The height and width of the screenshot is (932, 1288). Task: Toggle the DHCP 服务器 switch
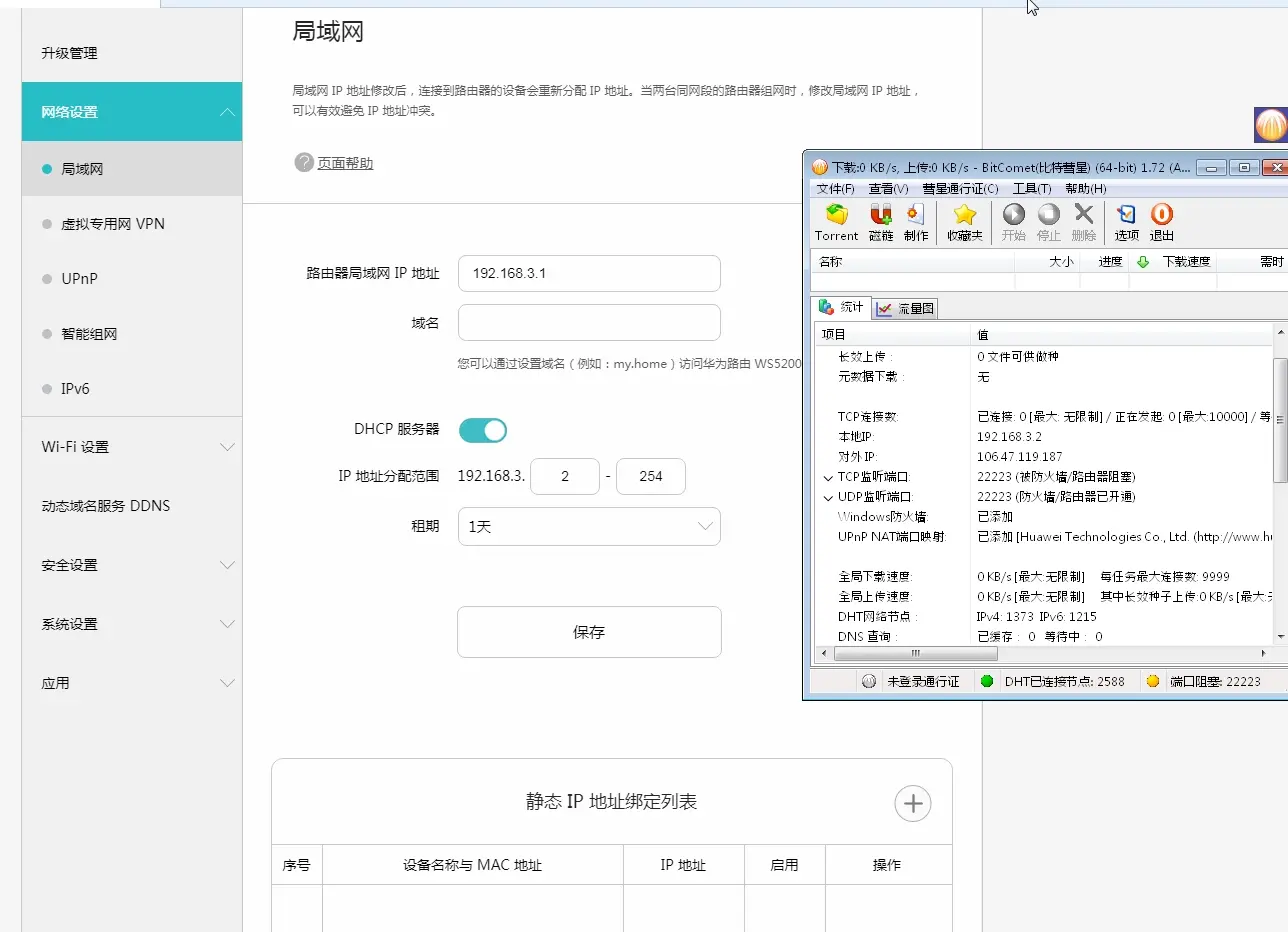click(483, 430)
